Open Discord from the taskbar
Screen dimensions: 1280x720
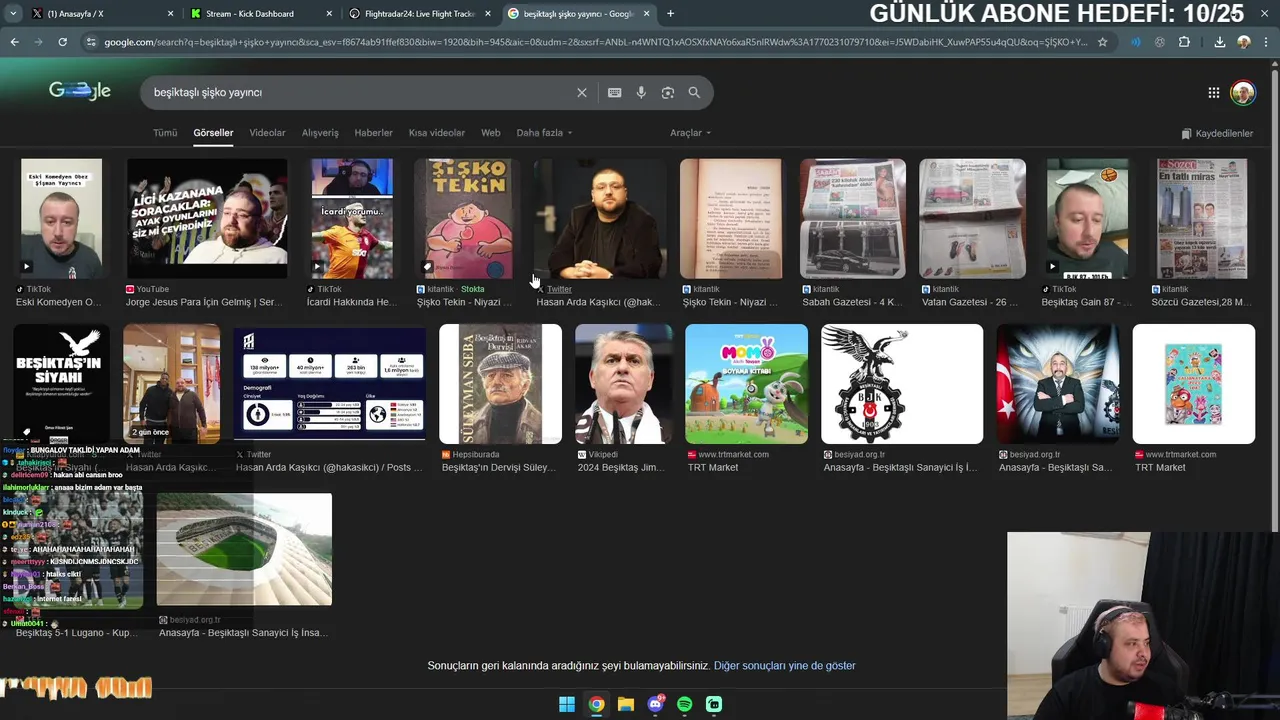tap(655, 704)
